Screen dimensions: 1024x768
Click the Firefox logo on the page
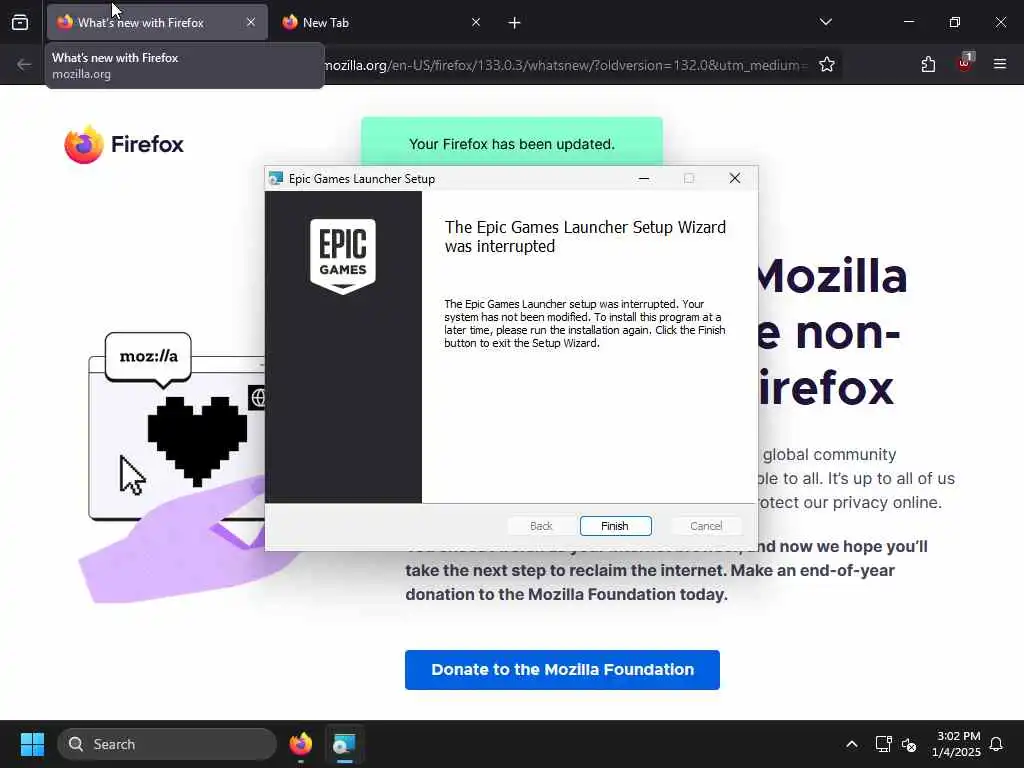(124, 144)
